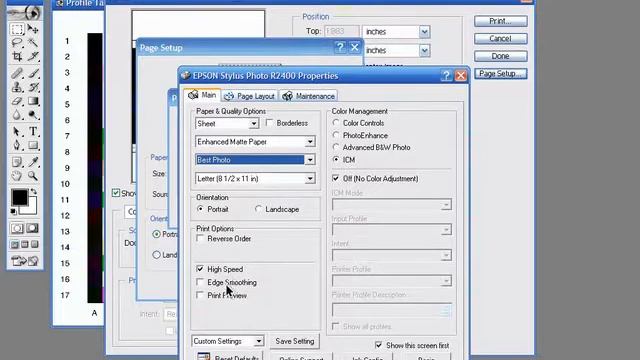Select the Hand tool
Screen dimensions: 640x360
point(17,176)
